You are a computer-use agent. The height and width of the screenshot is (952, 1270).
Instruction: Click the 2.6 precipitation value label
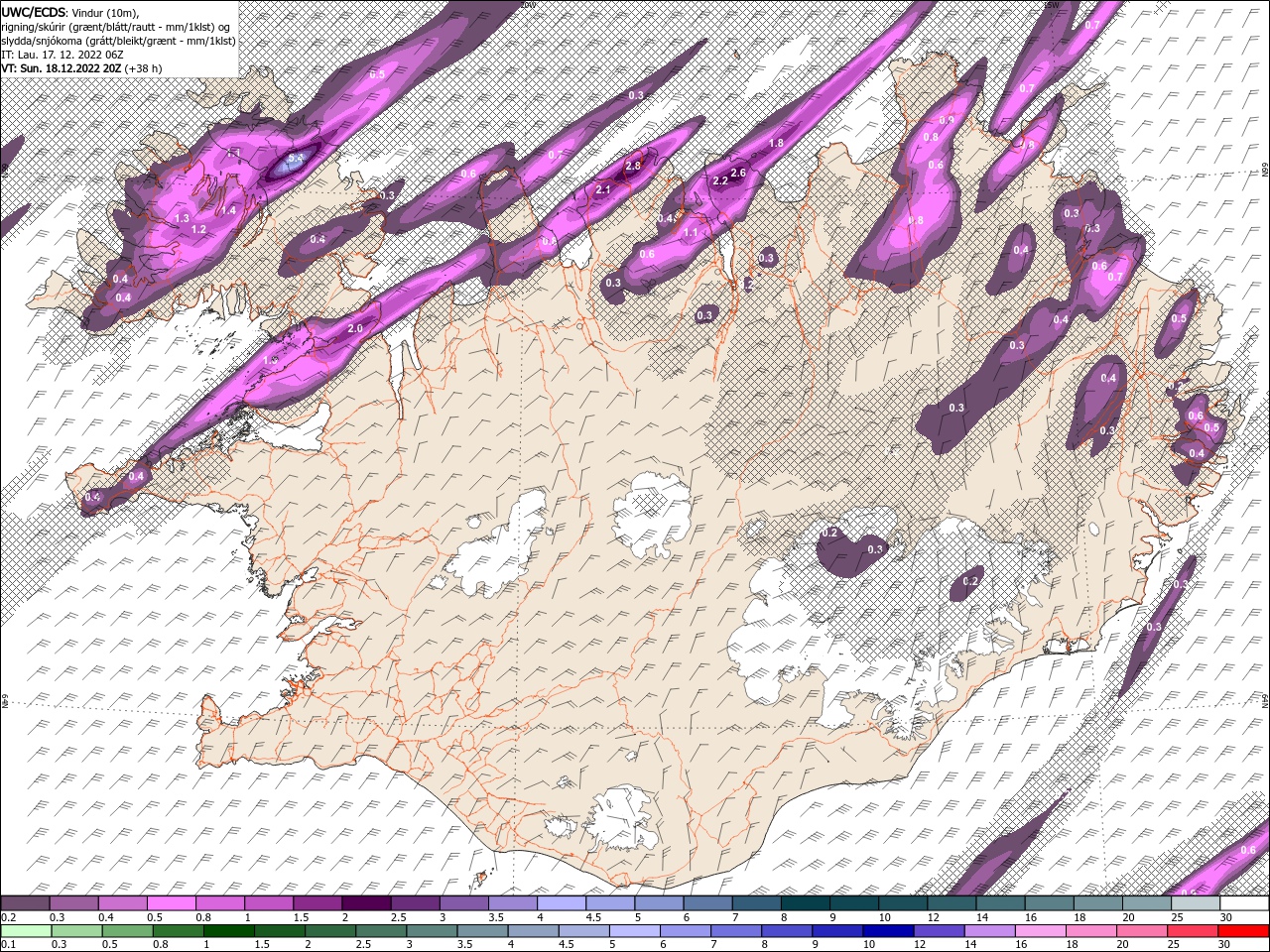point(738,174)
